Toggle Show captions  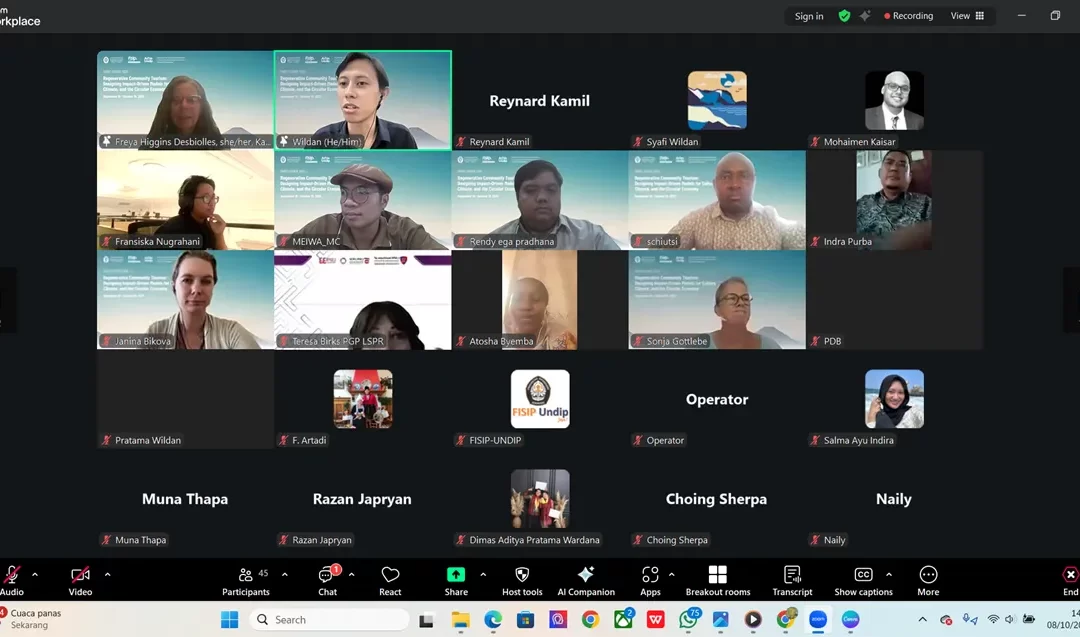click(x=863, y=580)
